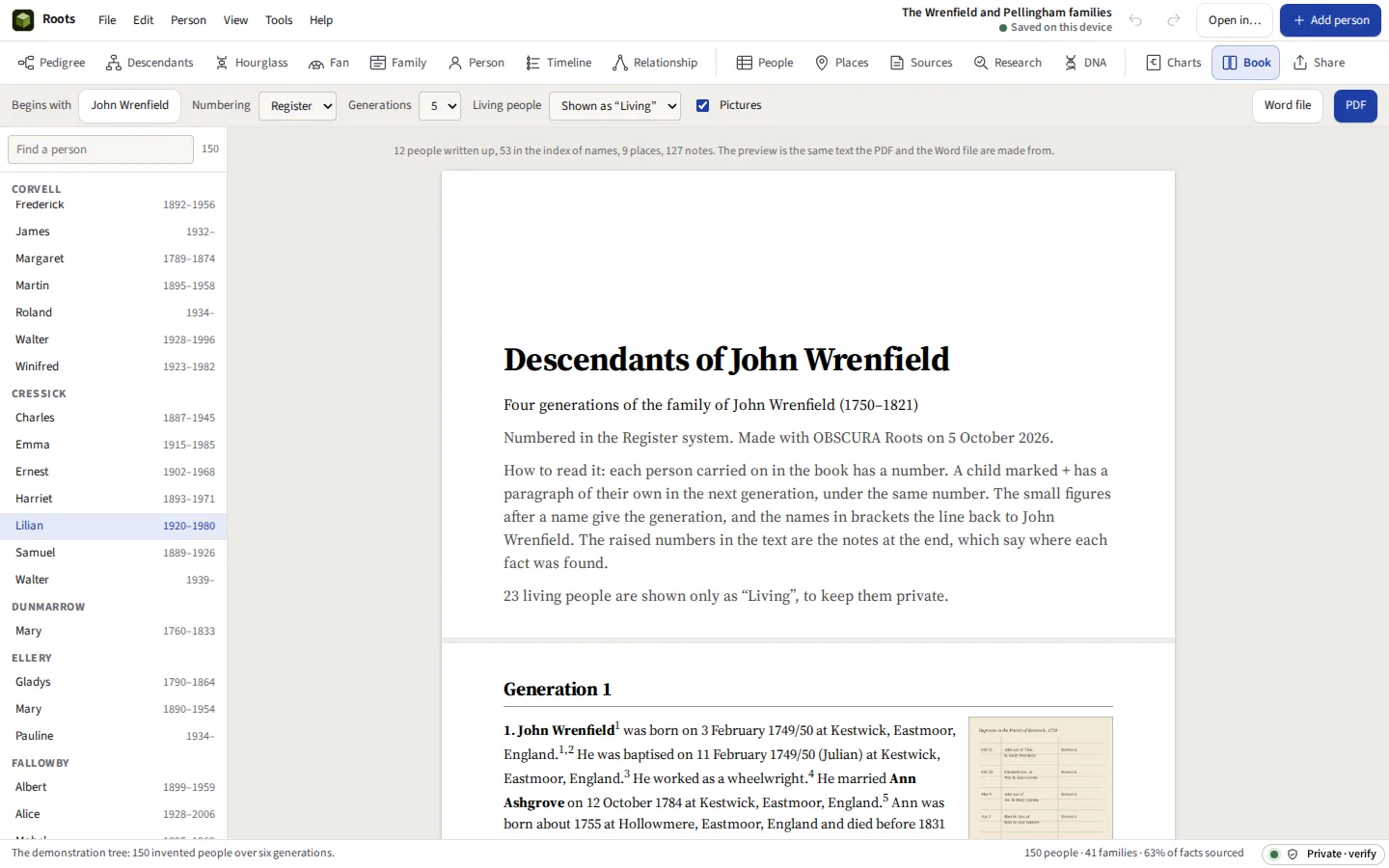This screenshot has width=1389, height=868.
Task: Open the Numbering Register dropdown
Action: pyautogui.click(x=297, y=106)
